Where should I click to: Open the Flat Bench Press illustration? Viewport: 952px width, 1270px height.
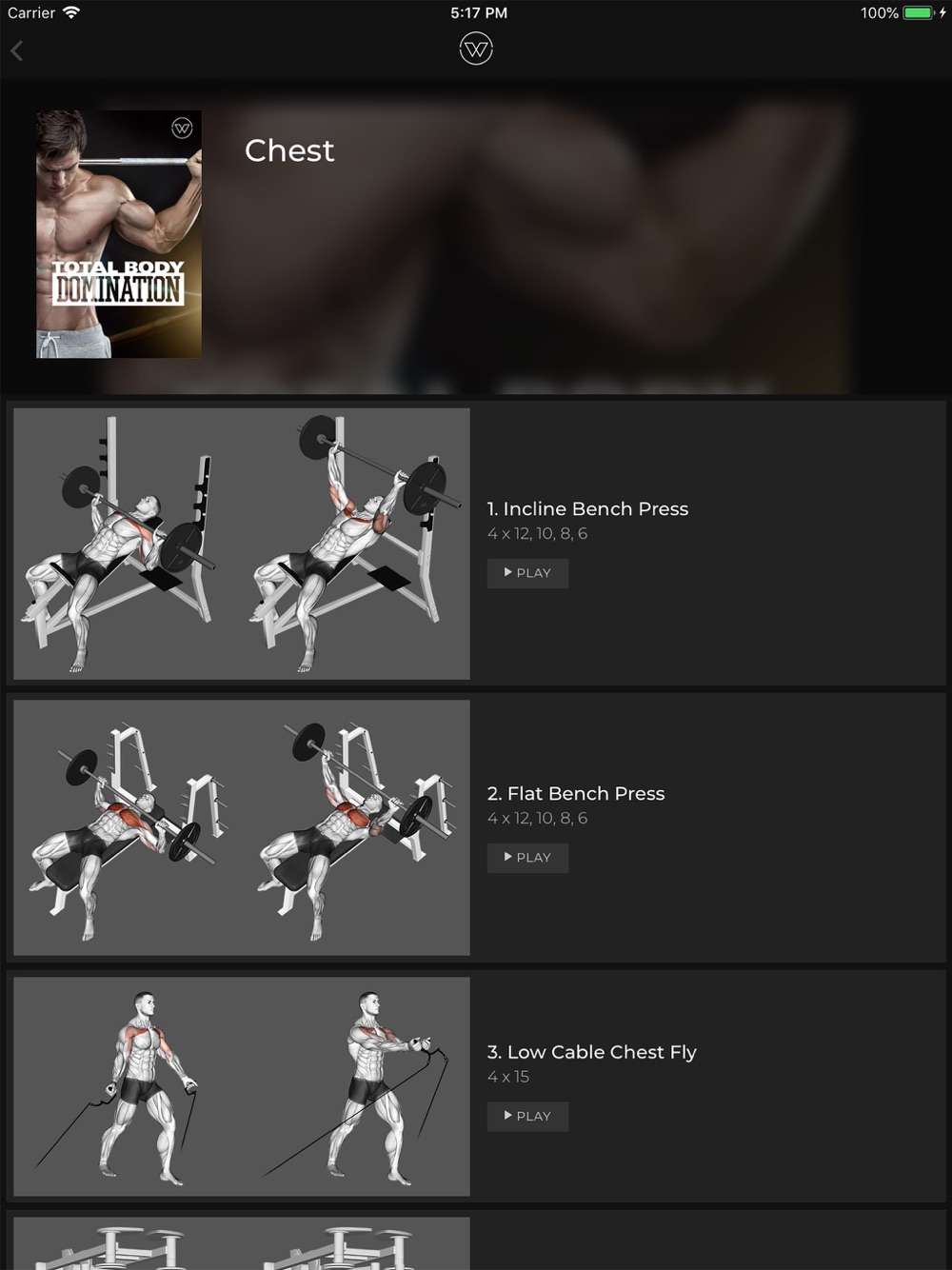[x=242, y=827]
